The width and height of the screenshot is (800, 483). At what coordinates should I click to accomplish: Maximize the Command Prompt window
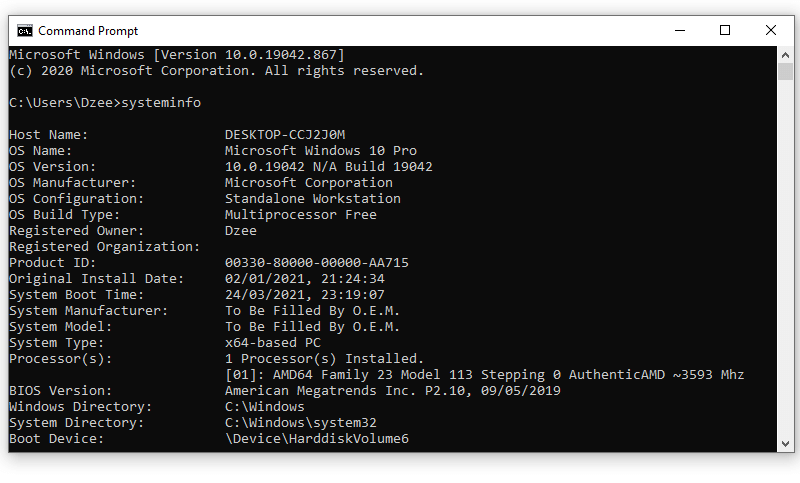[x=724, y=31]
